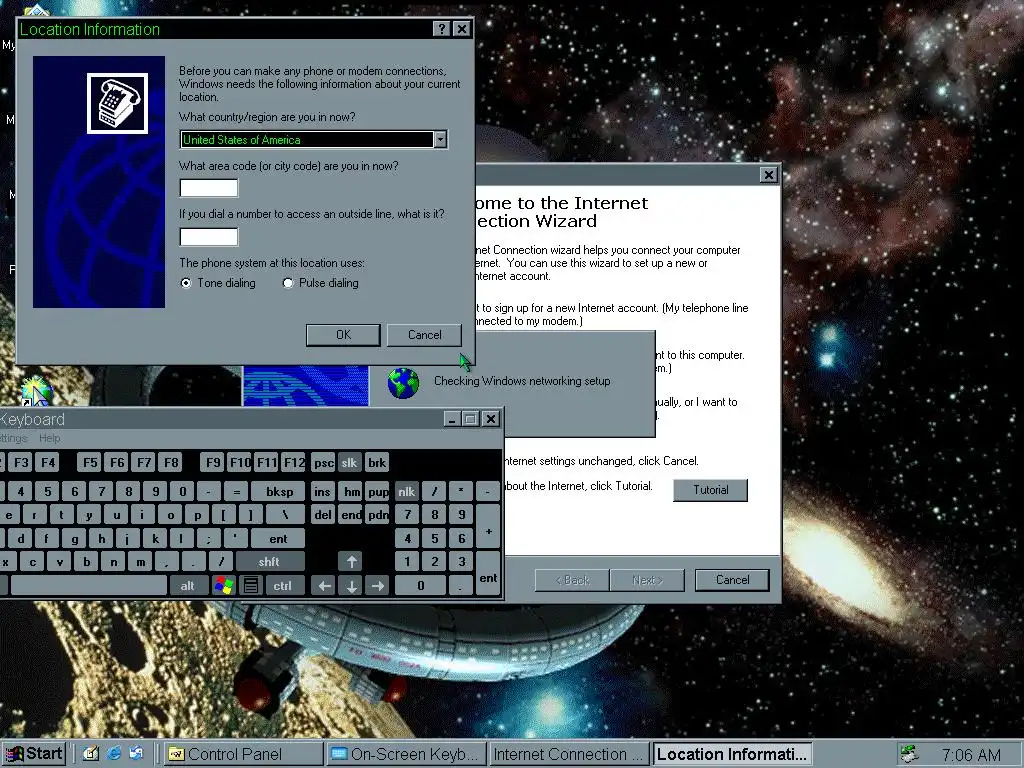Switch to Control Panel in the taskbar

[x=242, y=754]
